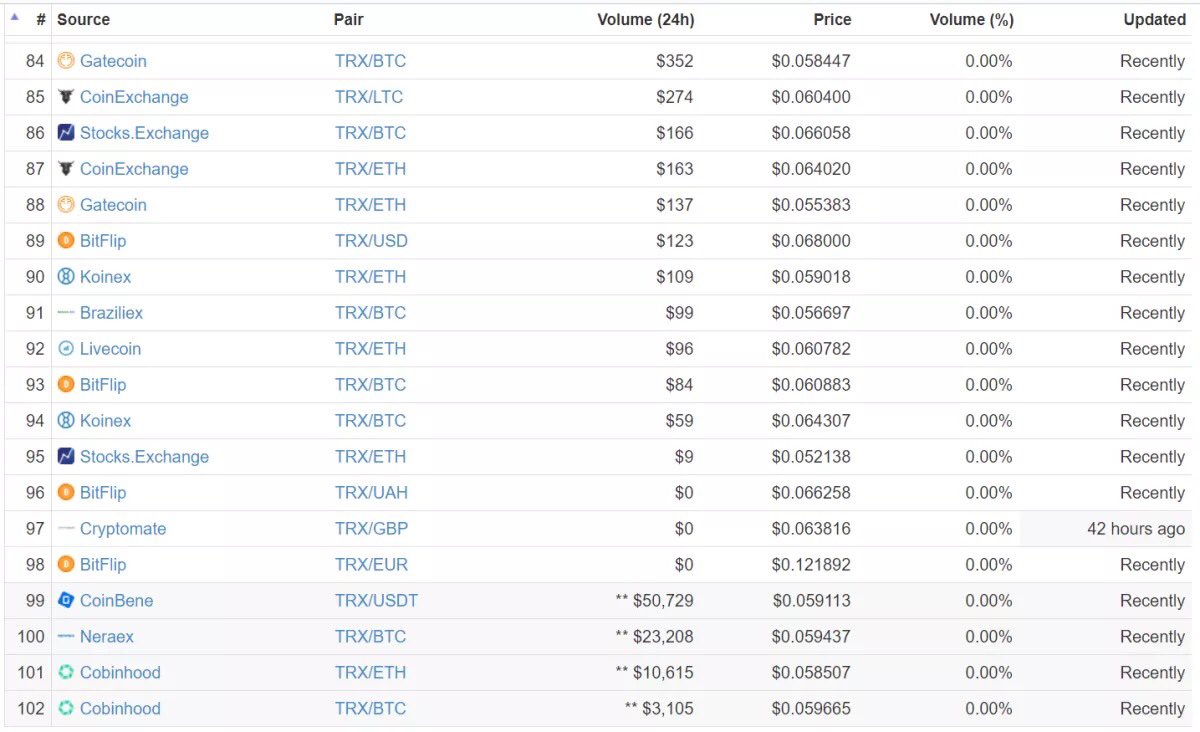Viewport: 1200px width, 732px height.
Task: Click the Gatecoin icon in row 84
Action: [x=66, y=61]
